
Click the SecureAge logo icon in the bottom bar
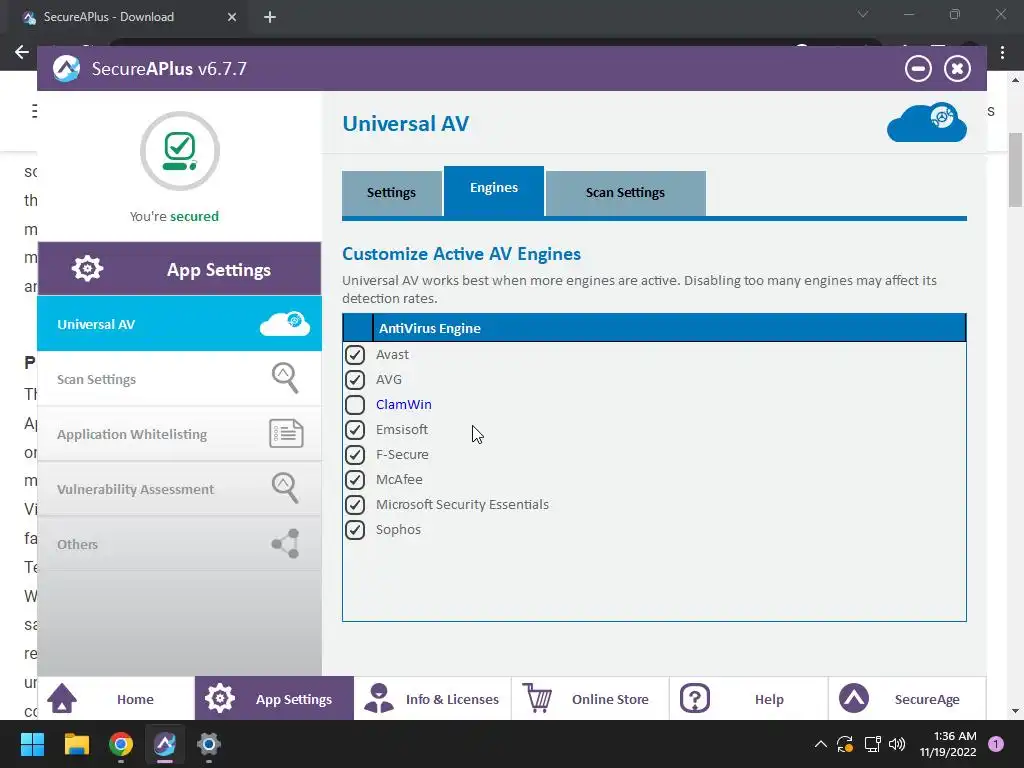tap(854, 698)
